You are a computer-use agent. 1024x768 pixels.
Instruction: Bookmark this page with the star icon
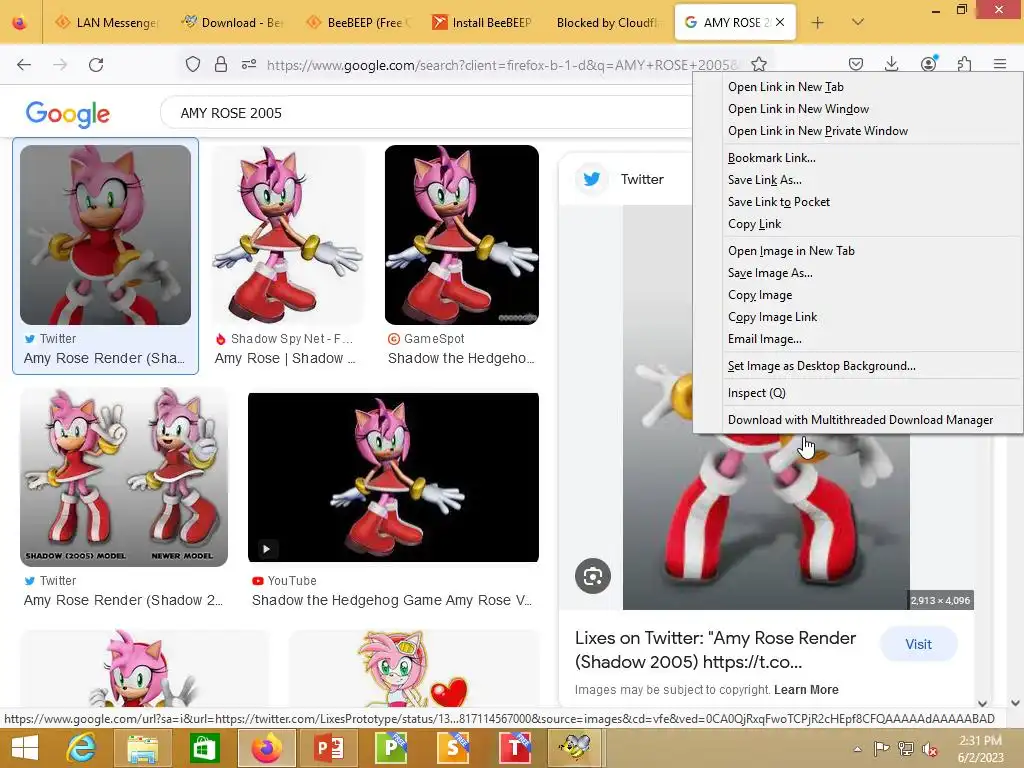758,64
